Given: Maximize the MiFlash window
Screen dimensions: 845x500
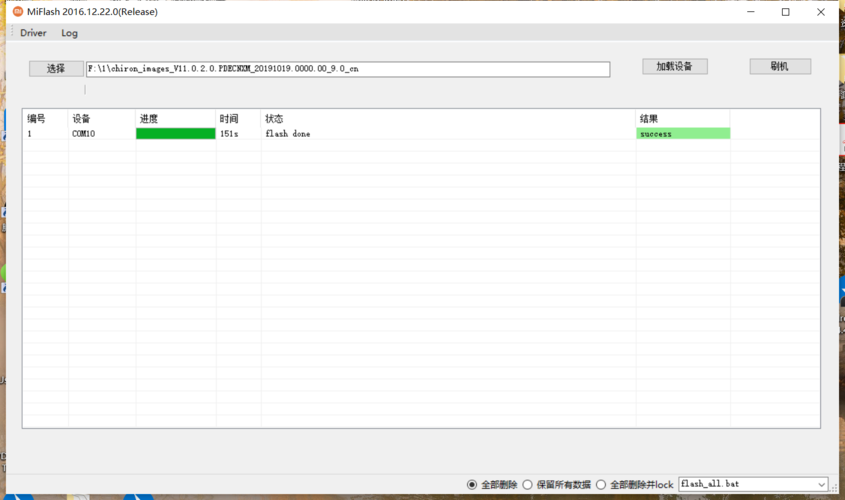Looking at the screenshot, I should click(786, 11).
